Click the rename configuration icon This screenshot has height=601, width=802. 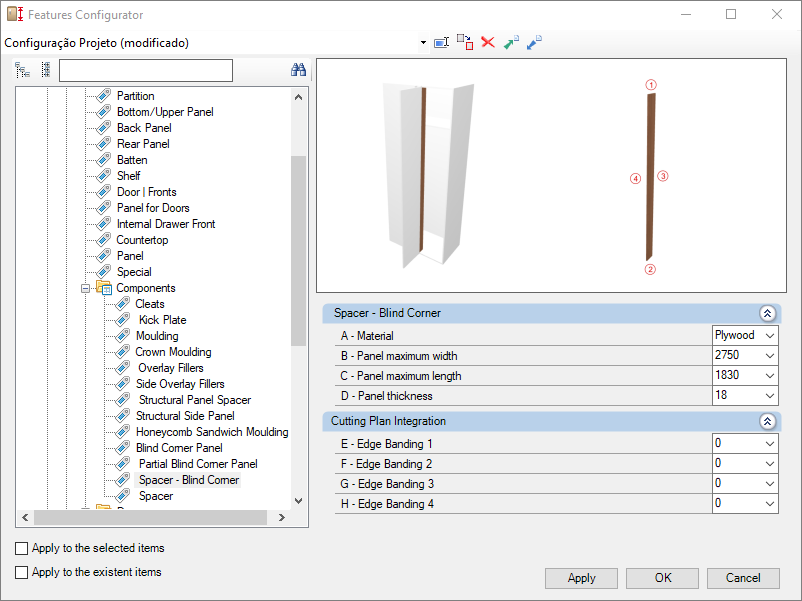click(x=441, y=43)
